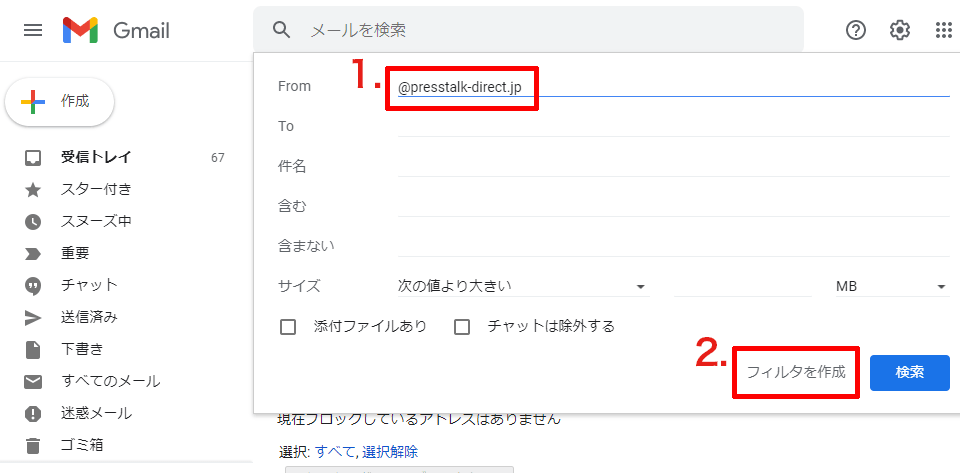Click the 選択解除 link

pyautogui.click(x=390, y=452)
